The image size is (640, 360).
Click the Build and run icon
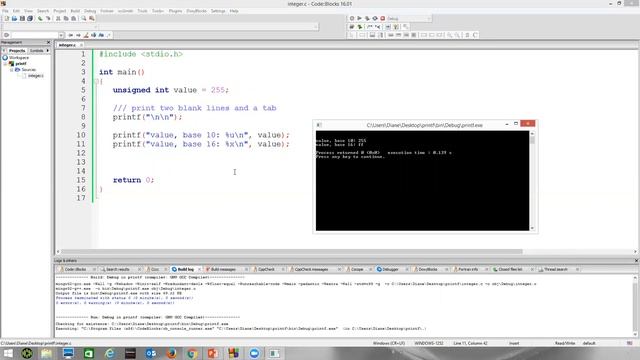[367, 18]
